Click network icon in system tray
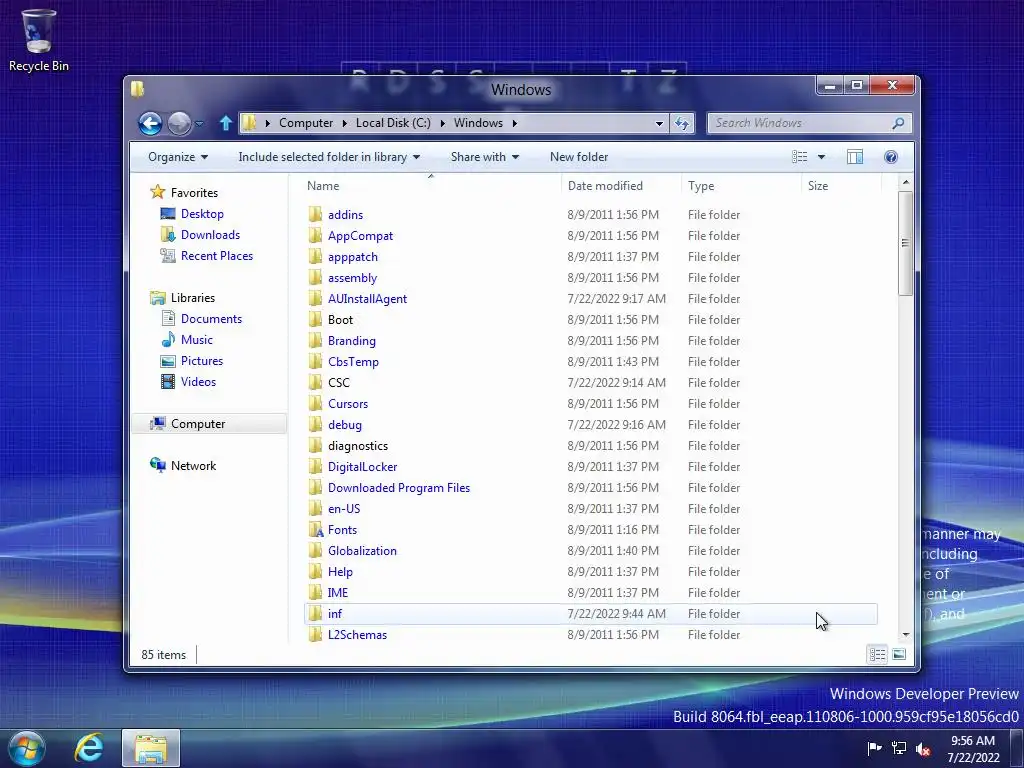Screen dimensions: 1024x768 [x=899, y=748]
